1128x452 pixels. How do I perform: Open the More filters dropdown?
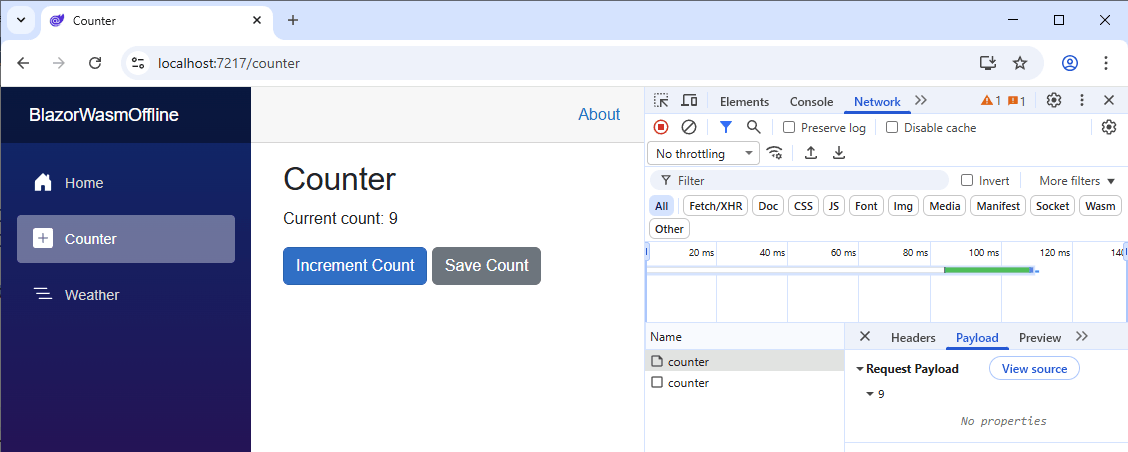point(1077,181)
